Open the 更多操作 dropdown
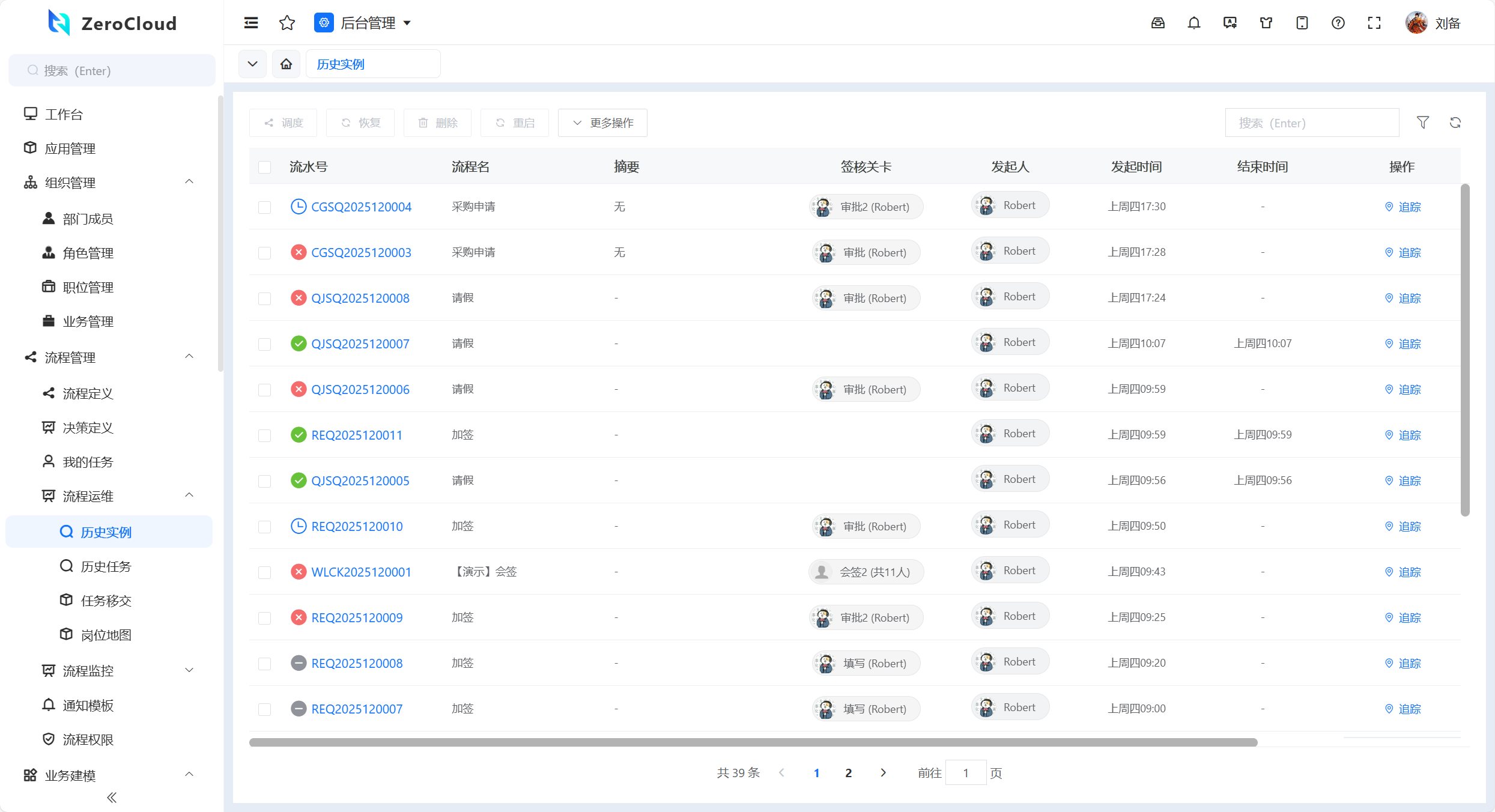1495x812 pixels. click(602, 123)
